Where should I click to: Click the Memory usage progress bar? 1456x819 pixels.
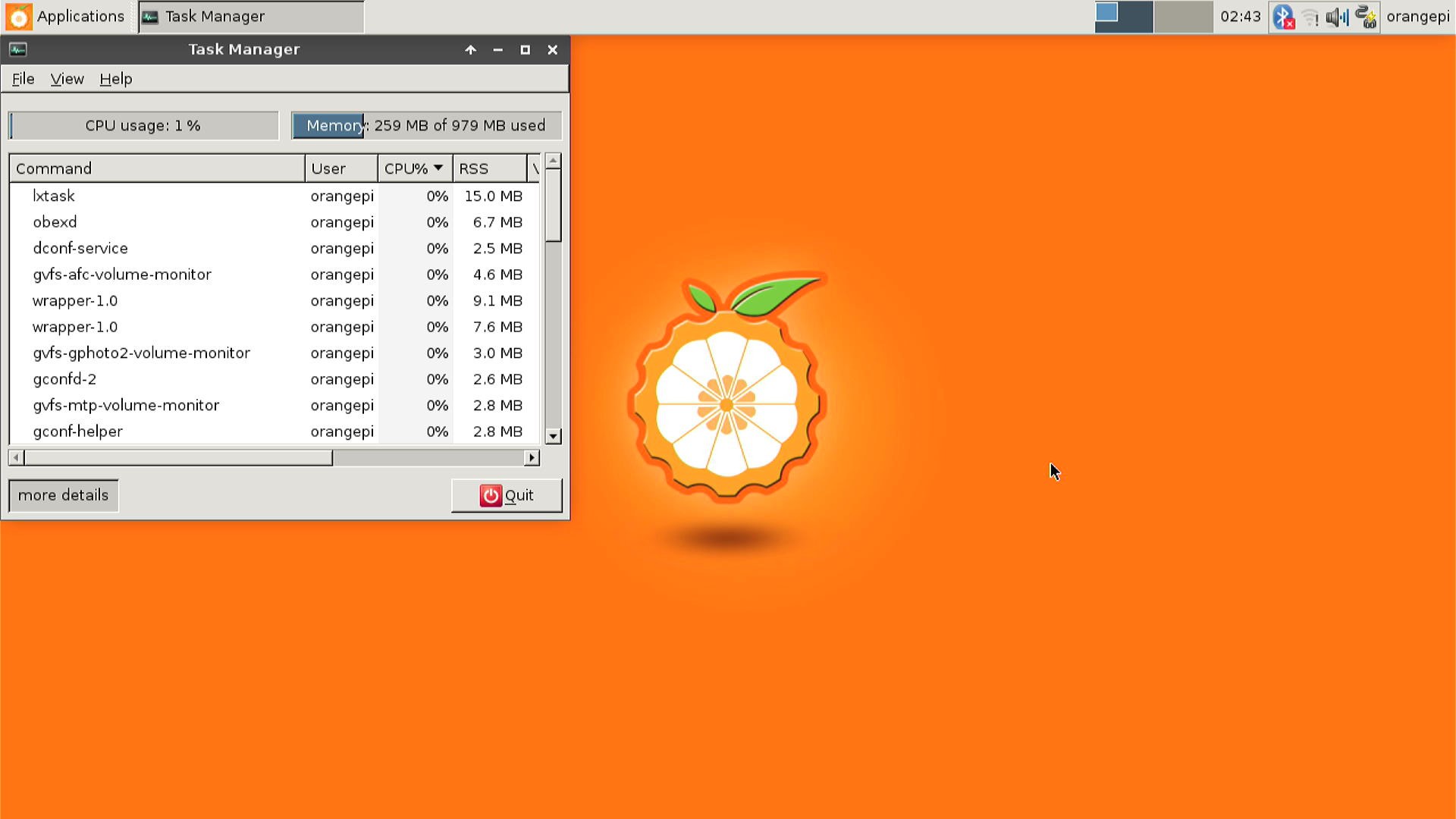(x=426, y=126)
